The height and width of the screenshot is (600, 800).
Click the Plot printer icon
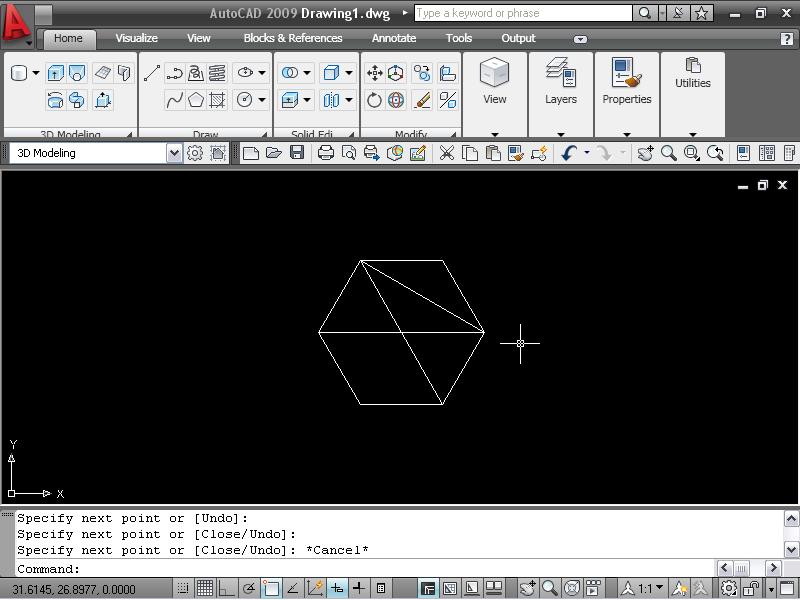click(x=326, y=153)
